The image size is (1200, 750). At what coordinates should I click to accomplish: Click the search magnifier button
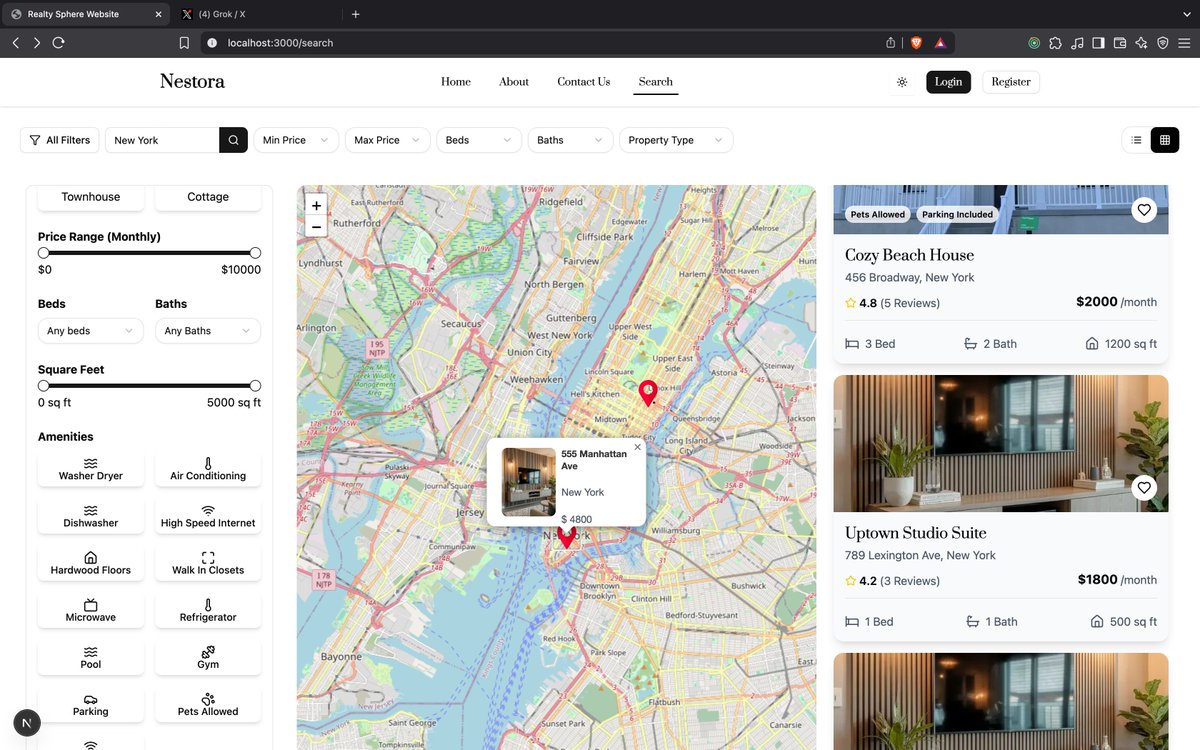(x=233, y=140)
